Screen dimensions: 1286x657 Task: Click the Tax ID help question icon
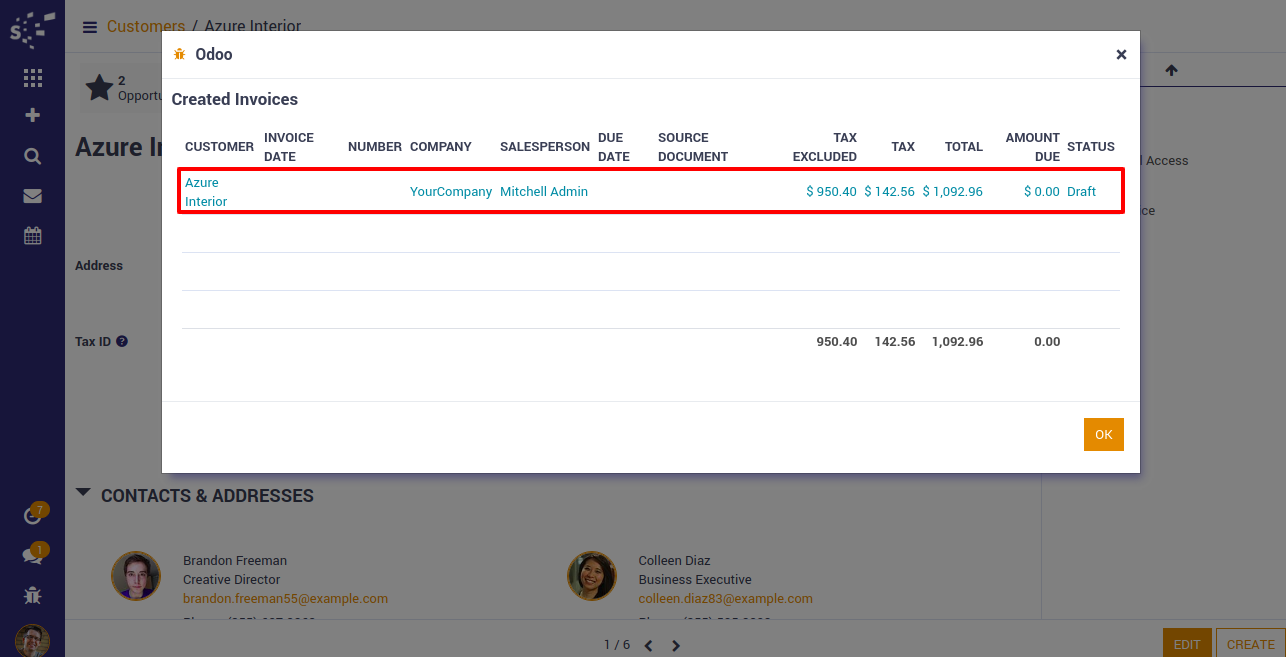point(122,341)
